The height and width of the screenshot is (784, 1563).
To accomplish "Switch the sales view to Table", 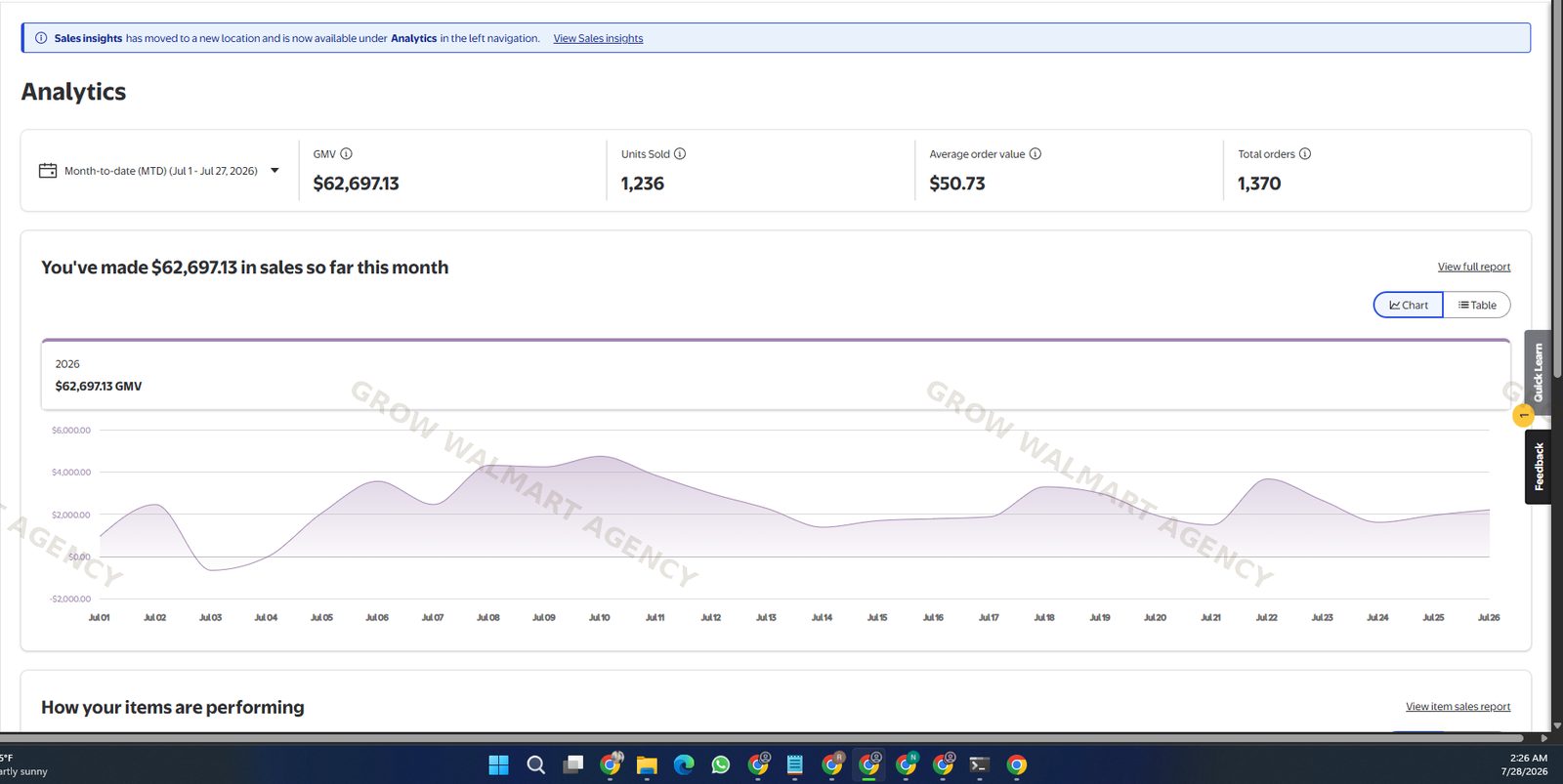I will 1477,305.
